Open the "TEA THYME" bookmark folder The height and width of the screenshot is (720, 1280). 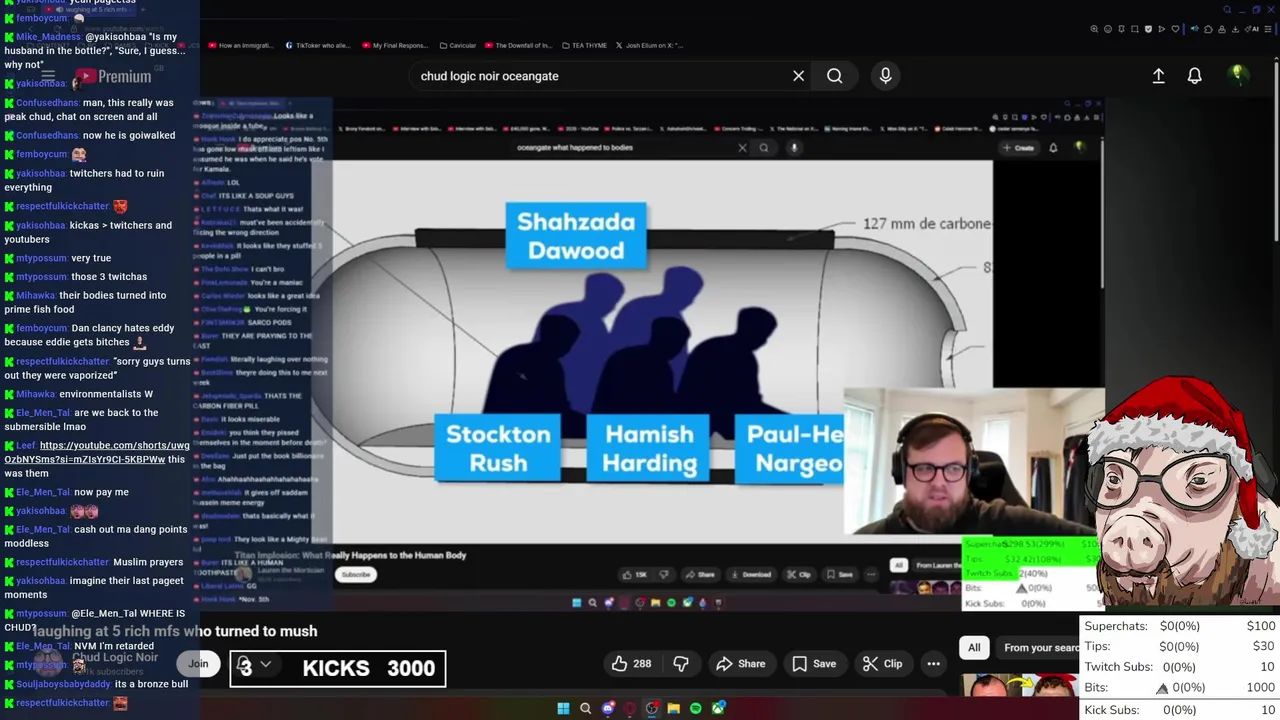[x=583, y=45]
